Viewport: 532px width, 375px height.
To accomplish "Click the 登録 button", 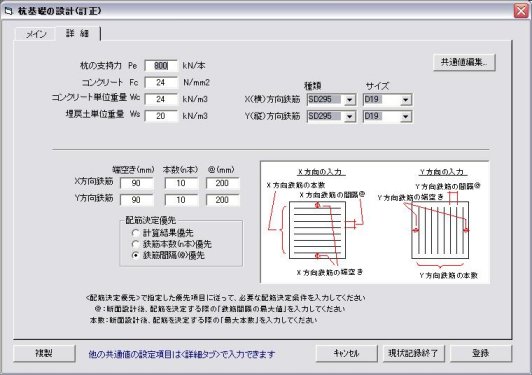I will click(x=481, y=353).
